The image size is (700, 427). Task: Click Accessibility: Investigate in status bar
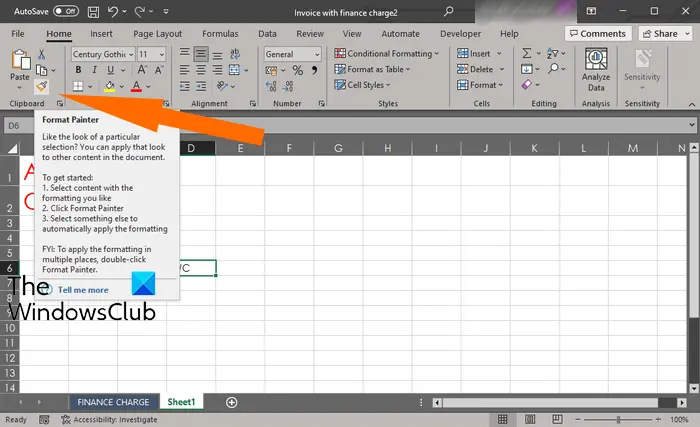pos(109,419)
